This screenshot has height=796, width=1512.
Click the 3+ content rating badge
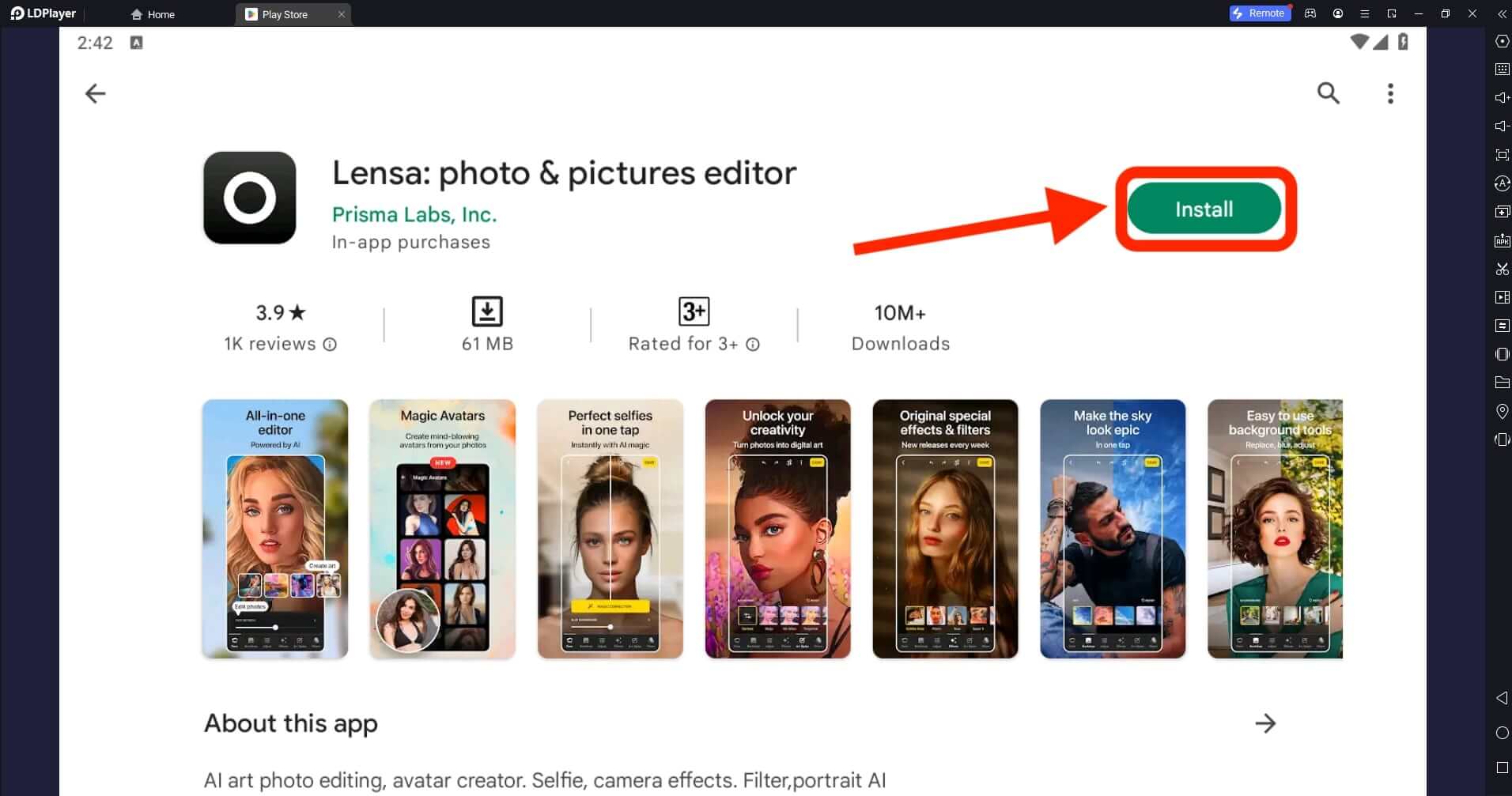[694, 311]
